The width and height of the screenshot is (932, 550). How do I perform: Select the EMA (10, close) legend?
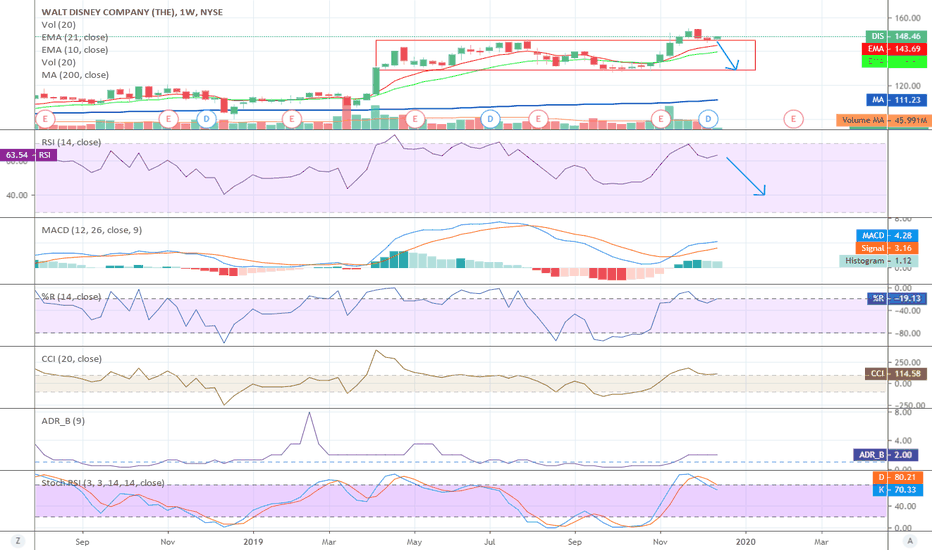(75, 50)
